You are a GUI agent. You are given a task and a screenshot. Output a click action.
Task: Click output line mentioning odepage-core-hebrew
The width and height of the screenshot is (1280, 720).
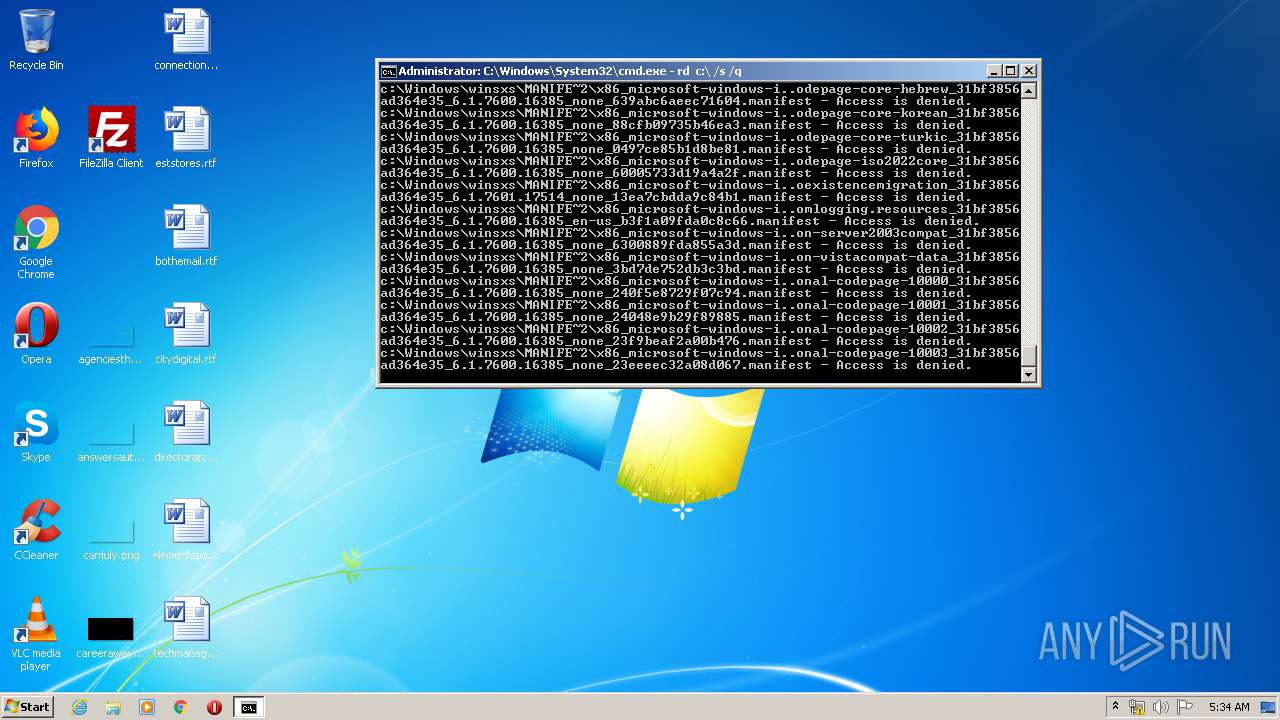coord(700,89)
